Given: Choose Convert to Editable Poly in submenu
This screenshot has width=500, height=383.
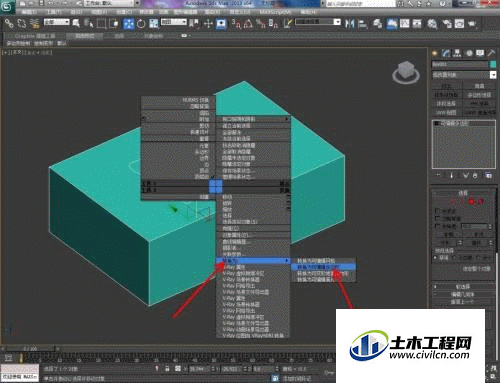Looking at the screenshot, I should pyautogui.click(x=323, y=267).
